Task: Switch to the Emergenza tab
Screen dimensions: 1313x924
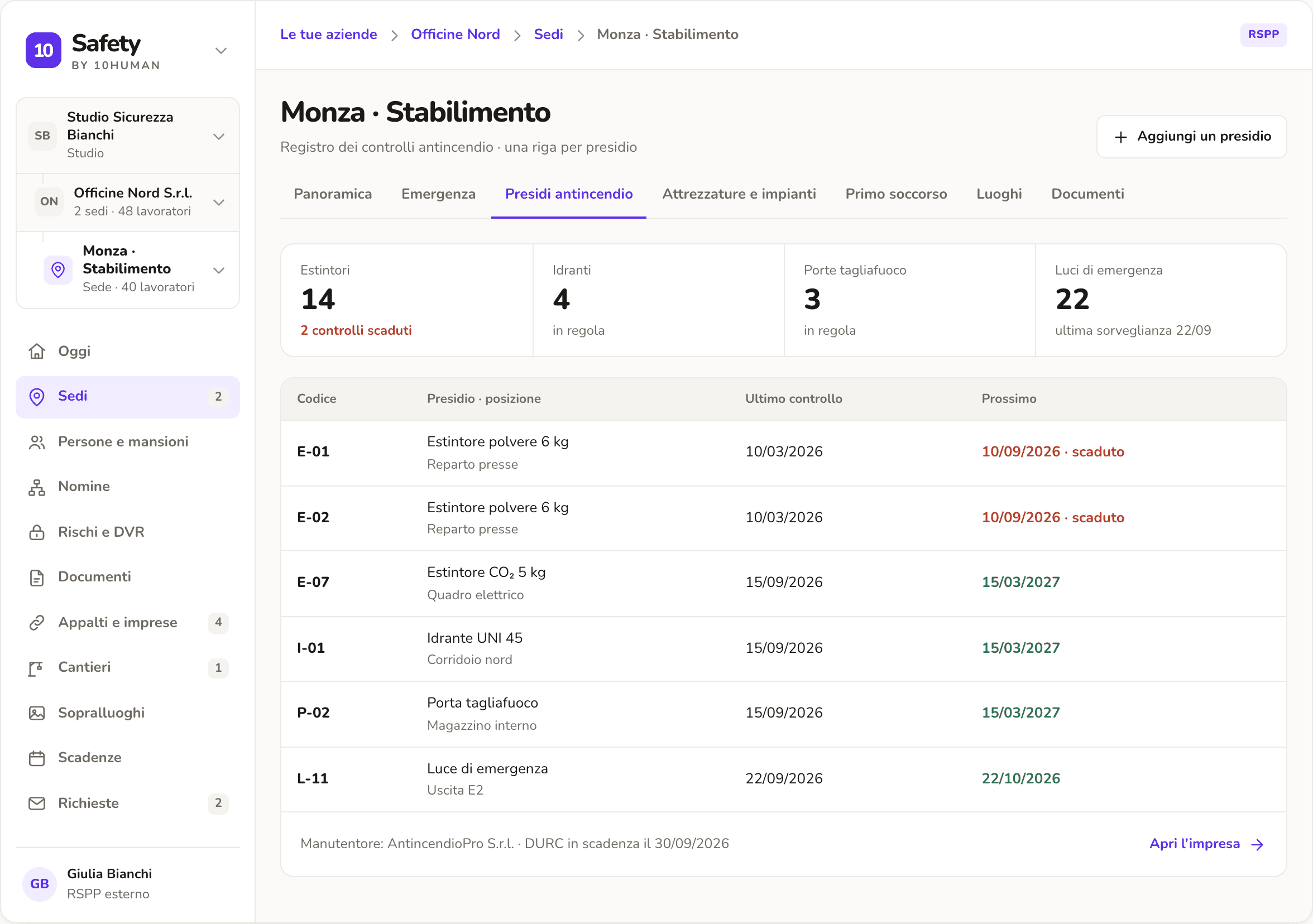Action: tap(439, 194)
